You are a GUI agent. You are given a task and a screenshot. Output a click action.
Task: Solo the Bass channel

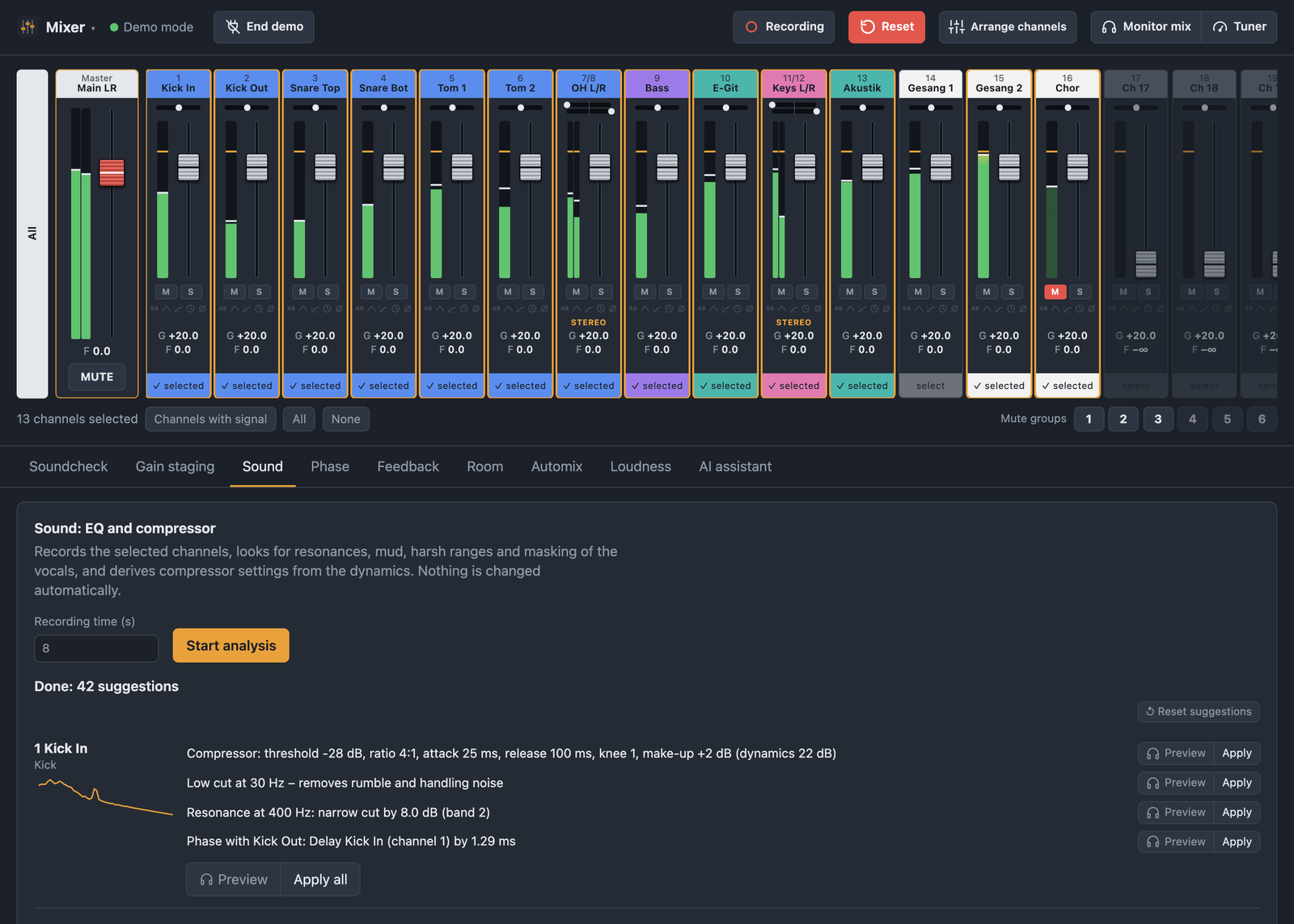670,292
